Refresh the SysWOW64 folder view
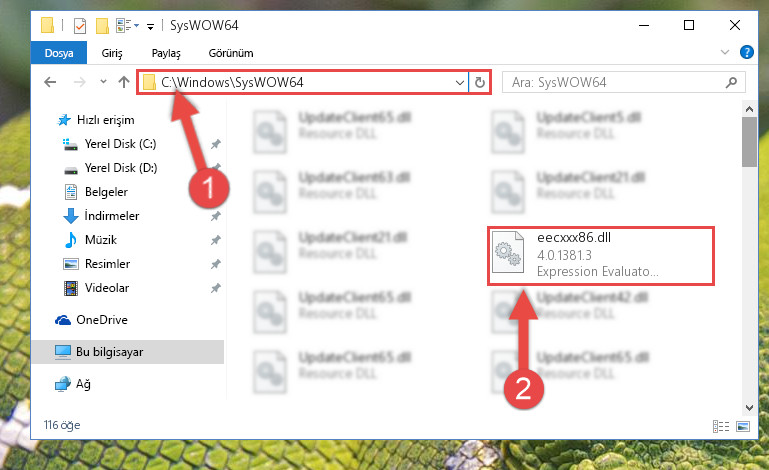 480,82
